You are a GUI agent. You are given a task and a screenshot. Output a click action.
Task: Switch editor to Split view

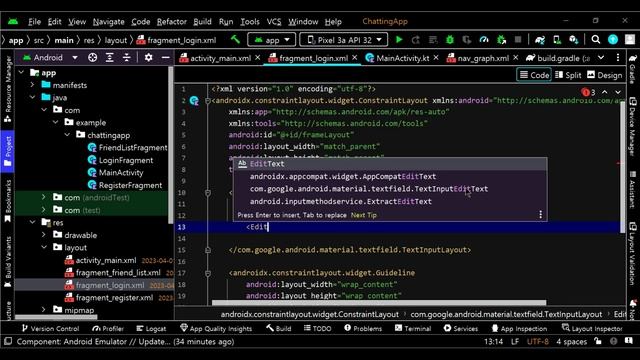(568, 75)
